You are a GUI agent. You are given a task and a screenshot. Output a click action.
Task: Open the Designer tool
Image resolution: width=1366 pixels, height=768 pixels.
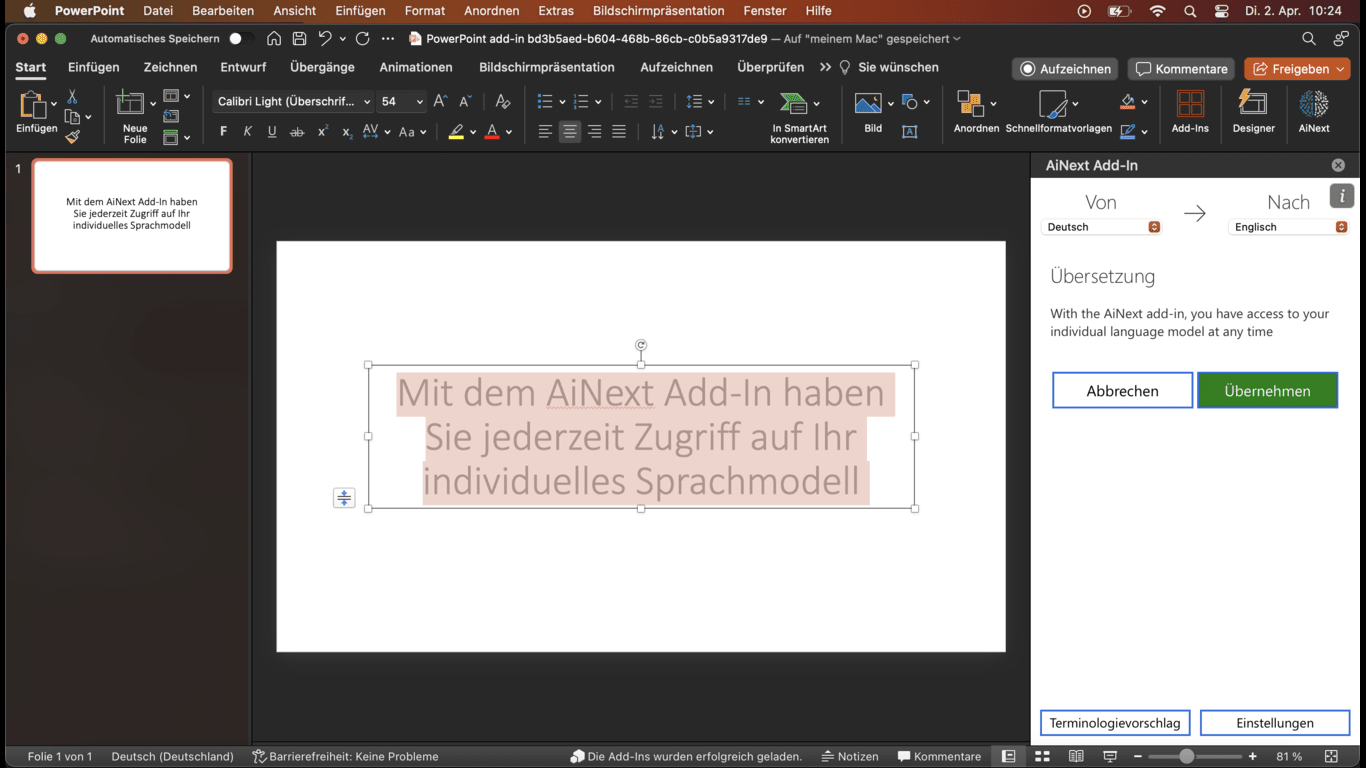(x=1253, y=110)
